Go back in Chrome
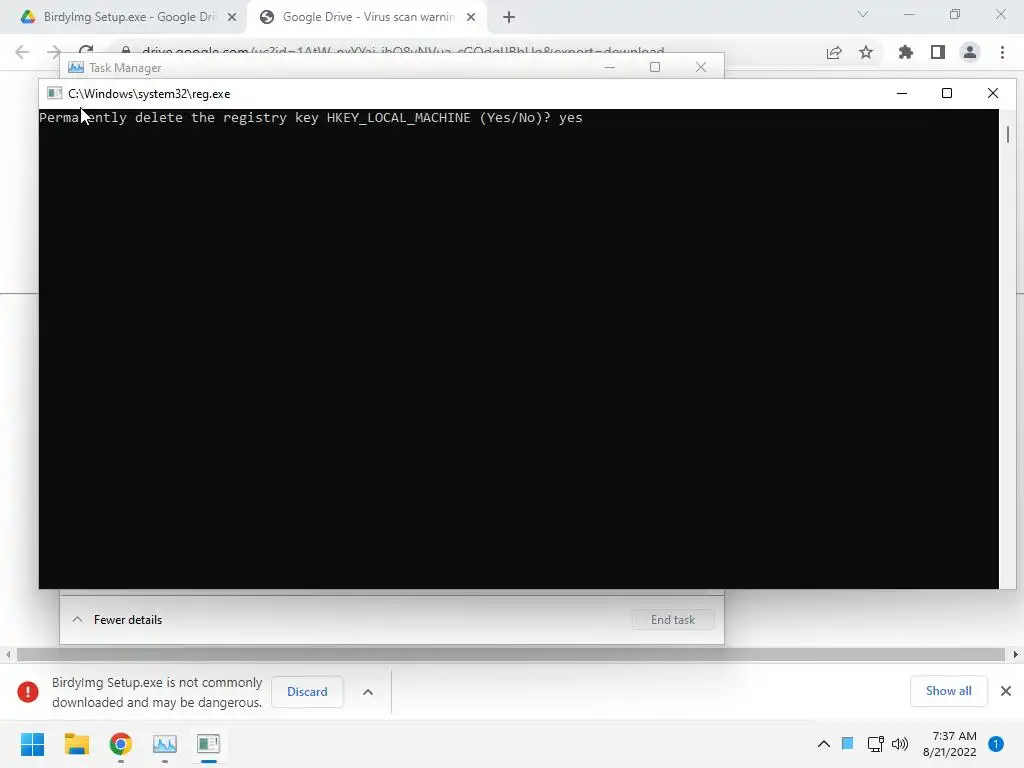Image resolution: width=1024 pixels, height=768 pixels. 22,52
